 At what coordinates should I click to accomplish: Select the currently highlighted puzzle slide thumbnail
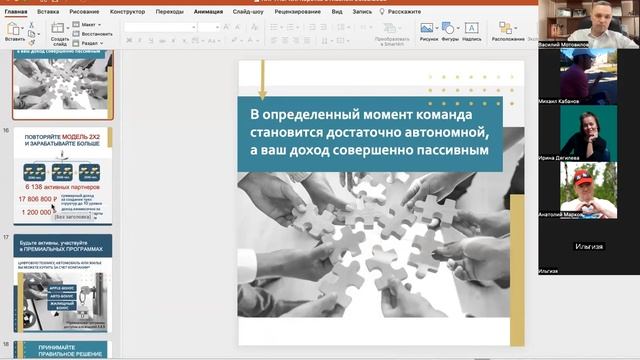click(x=62, y=84)
